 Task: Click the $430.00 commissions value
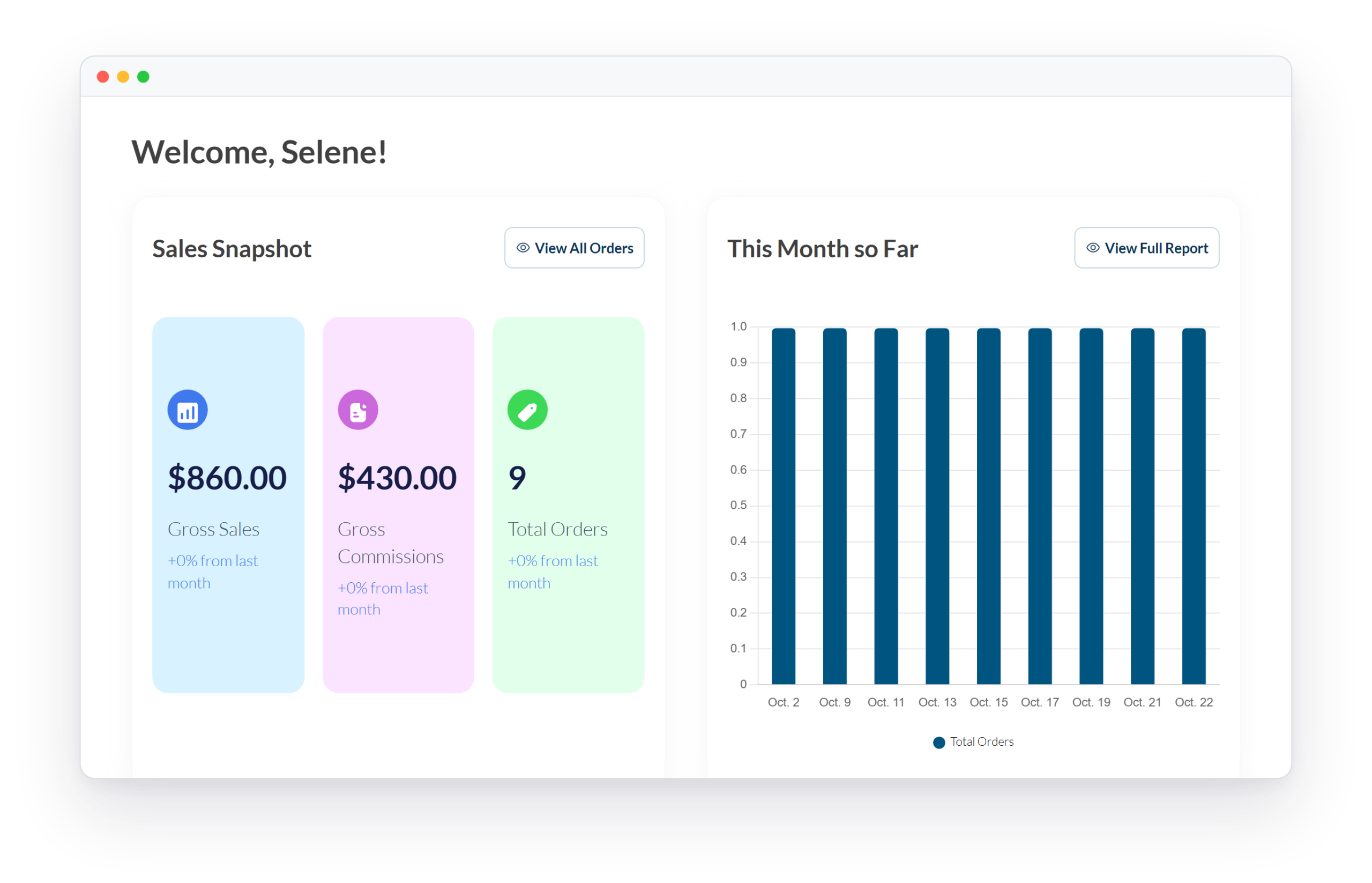coord(397,478)
